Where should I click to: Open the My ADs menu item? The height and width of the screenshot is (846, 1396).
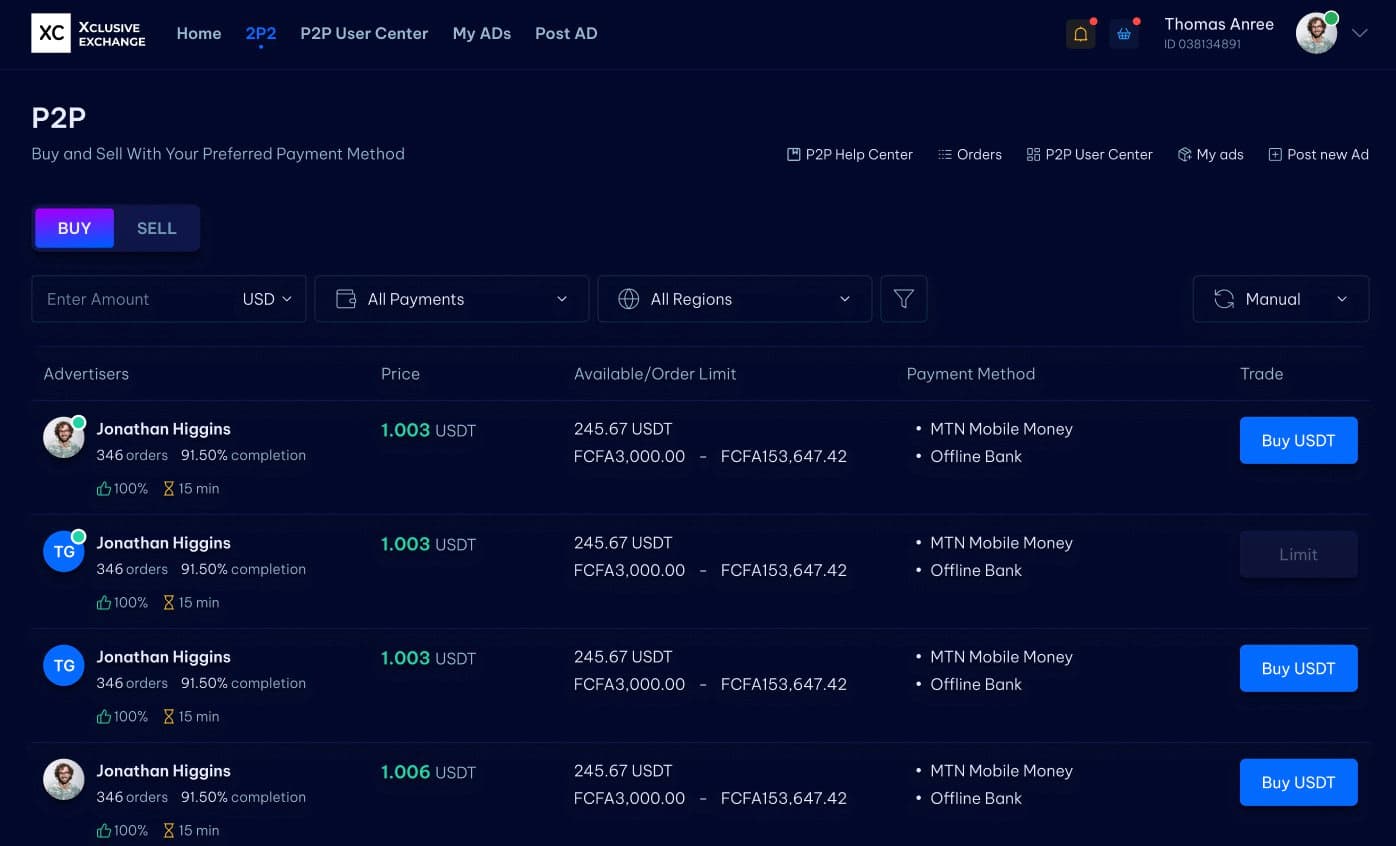(x=481, y=33)
